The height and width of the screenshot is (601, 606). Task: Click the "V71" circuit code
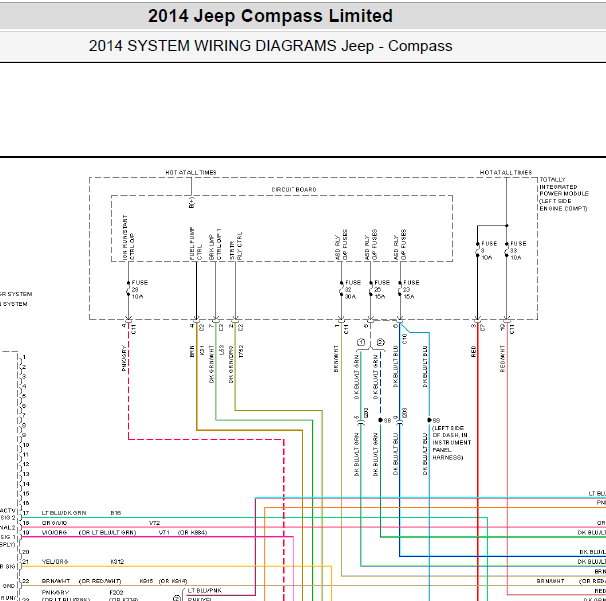164,533
